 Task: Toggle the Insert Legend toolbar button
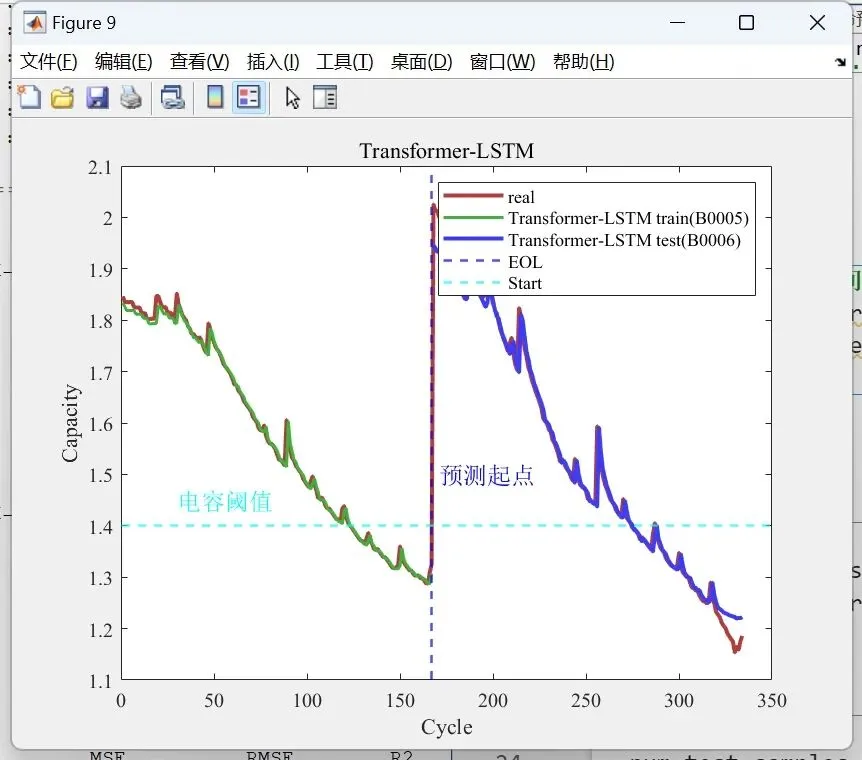tap(248, 97)
